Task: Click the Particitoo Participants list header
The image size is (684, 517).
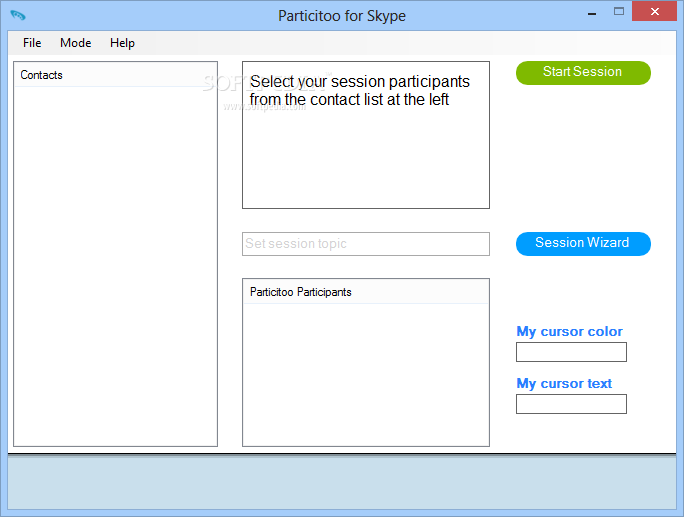Action: click(366, 292)
